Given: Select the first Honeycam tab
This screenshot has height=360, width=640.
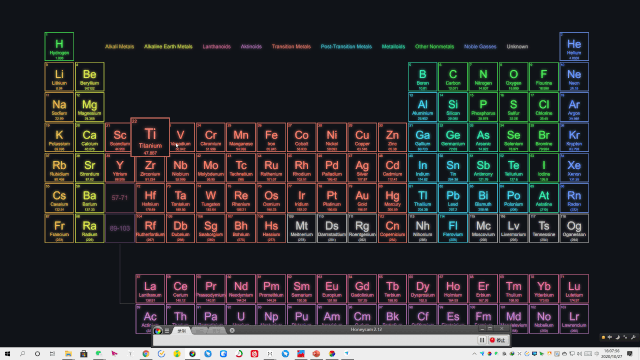Looking at the screenshot, I should point(182,331).
